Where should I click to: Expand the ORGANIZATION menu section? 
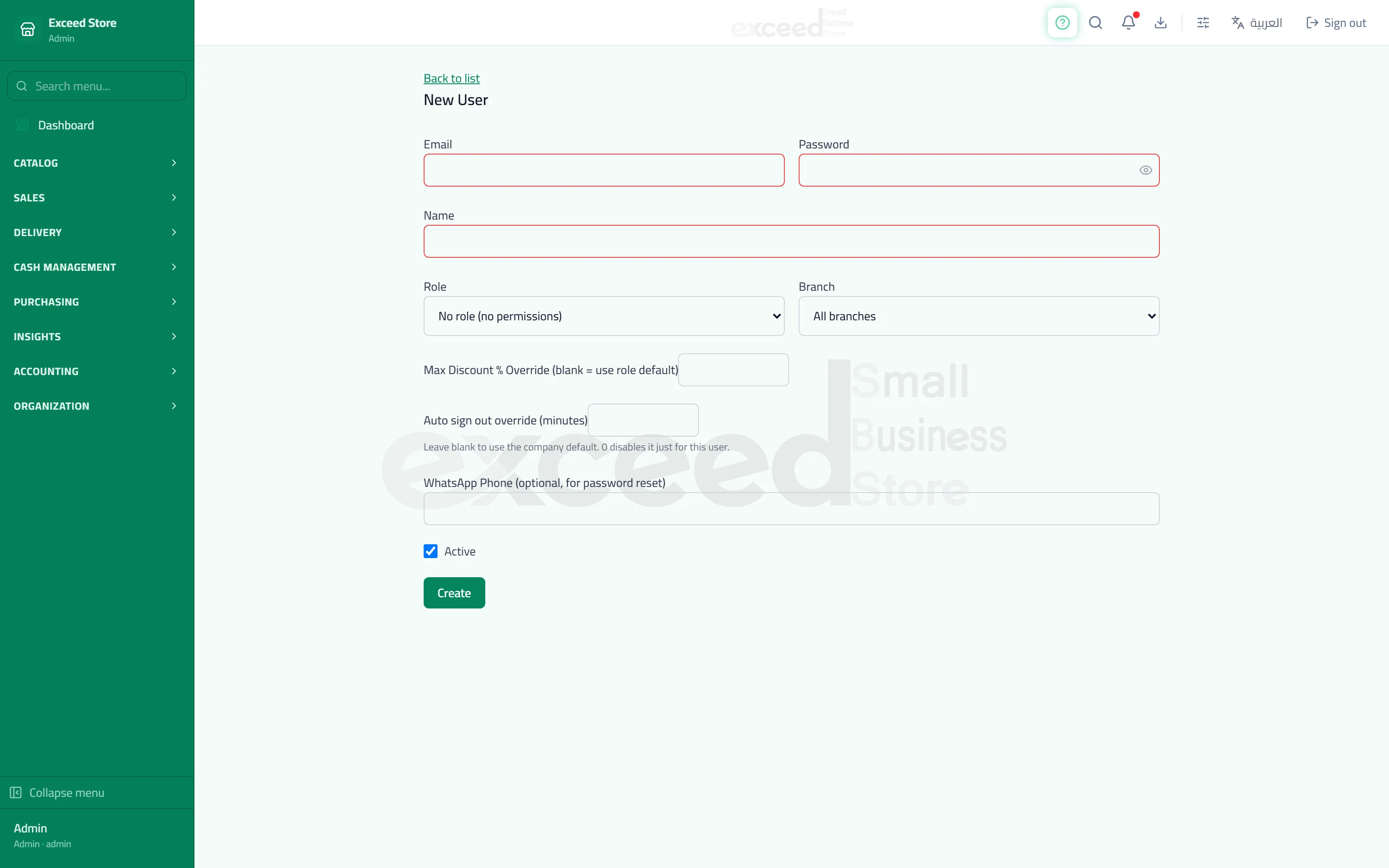point(95,406)
